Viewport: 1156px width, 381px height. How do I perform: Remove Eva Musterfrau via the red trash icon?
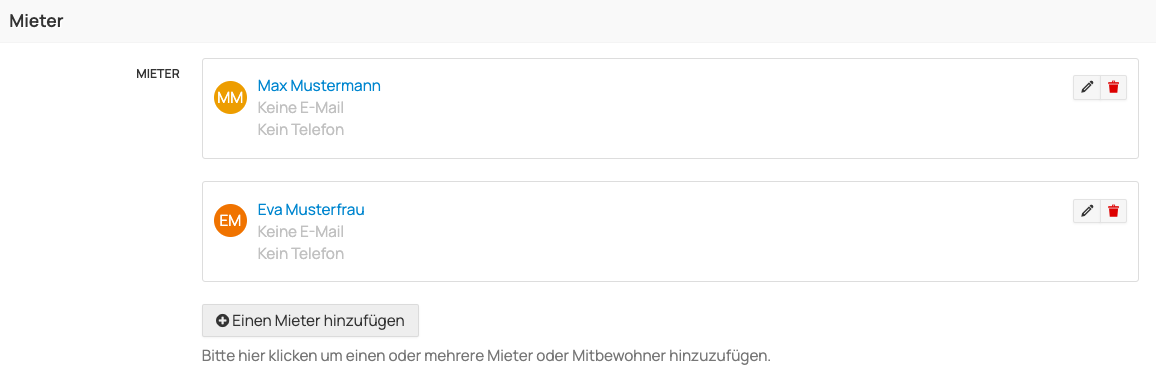(1113, 211)
